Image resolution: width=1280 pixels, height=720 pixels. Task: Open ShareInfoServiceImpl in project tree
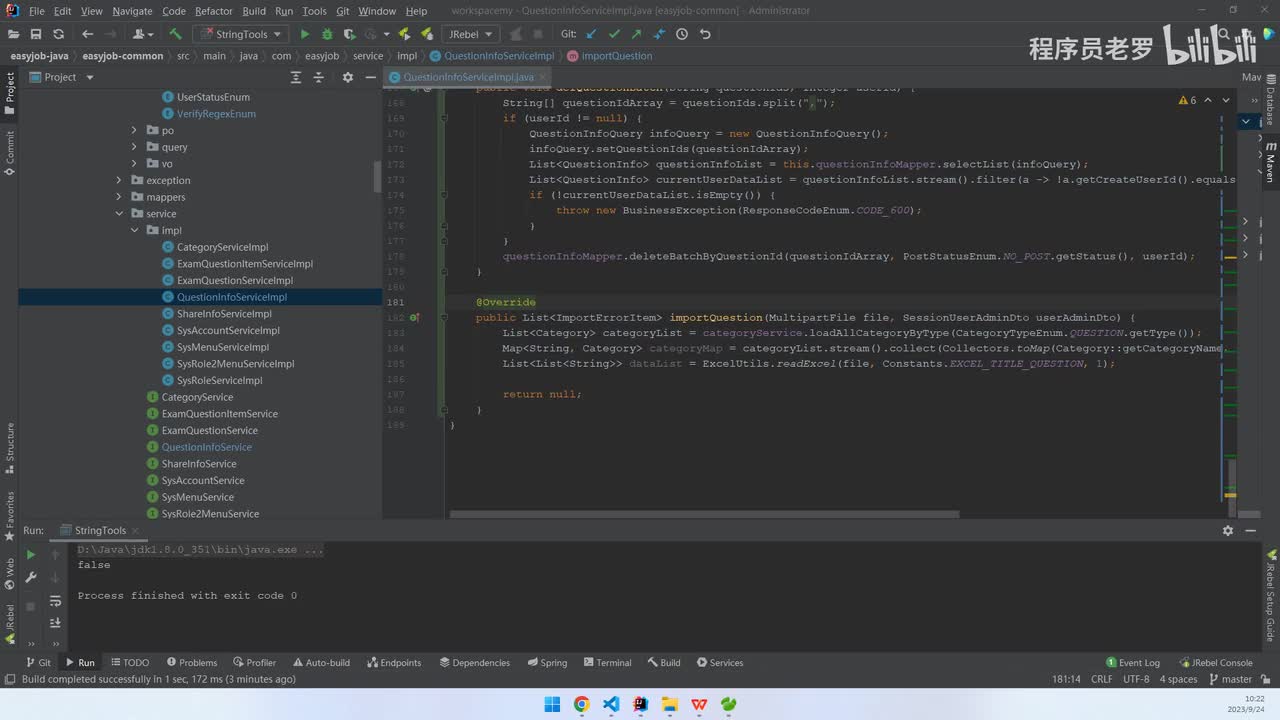coord(224,314)
